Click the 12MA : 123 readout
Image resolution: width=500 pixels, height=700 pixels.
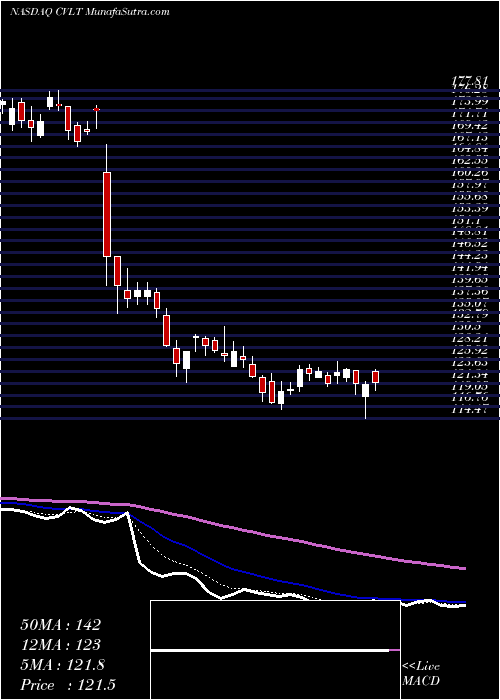[60, 645]
